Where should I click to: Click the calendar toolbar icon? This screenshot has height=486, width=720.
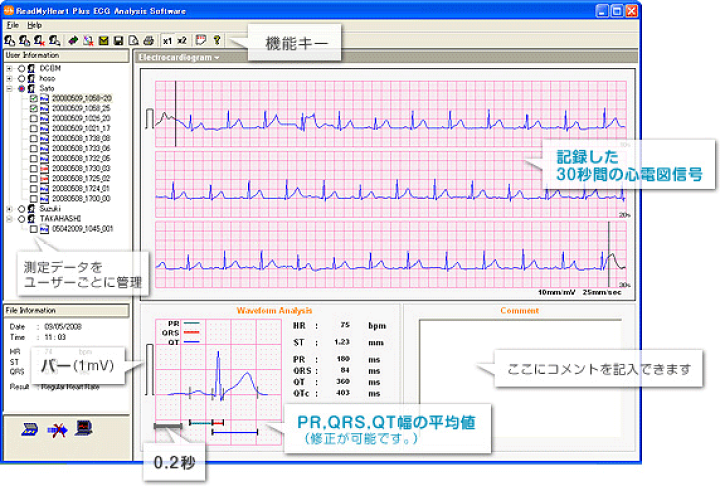tap(201, 40)
